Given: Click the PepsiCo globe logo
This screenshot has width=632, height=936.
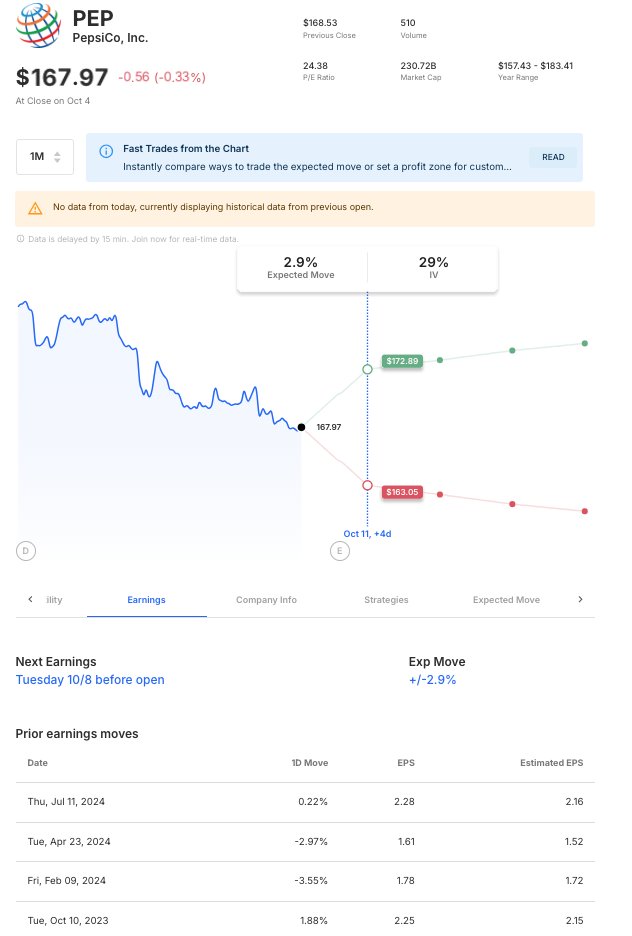Looking at the screenshot, I should point(38,26).
